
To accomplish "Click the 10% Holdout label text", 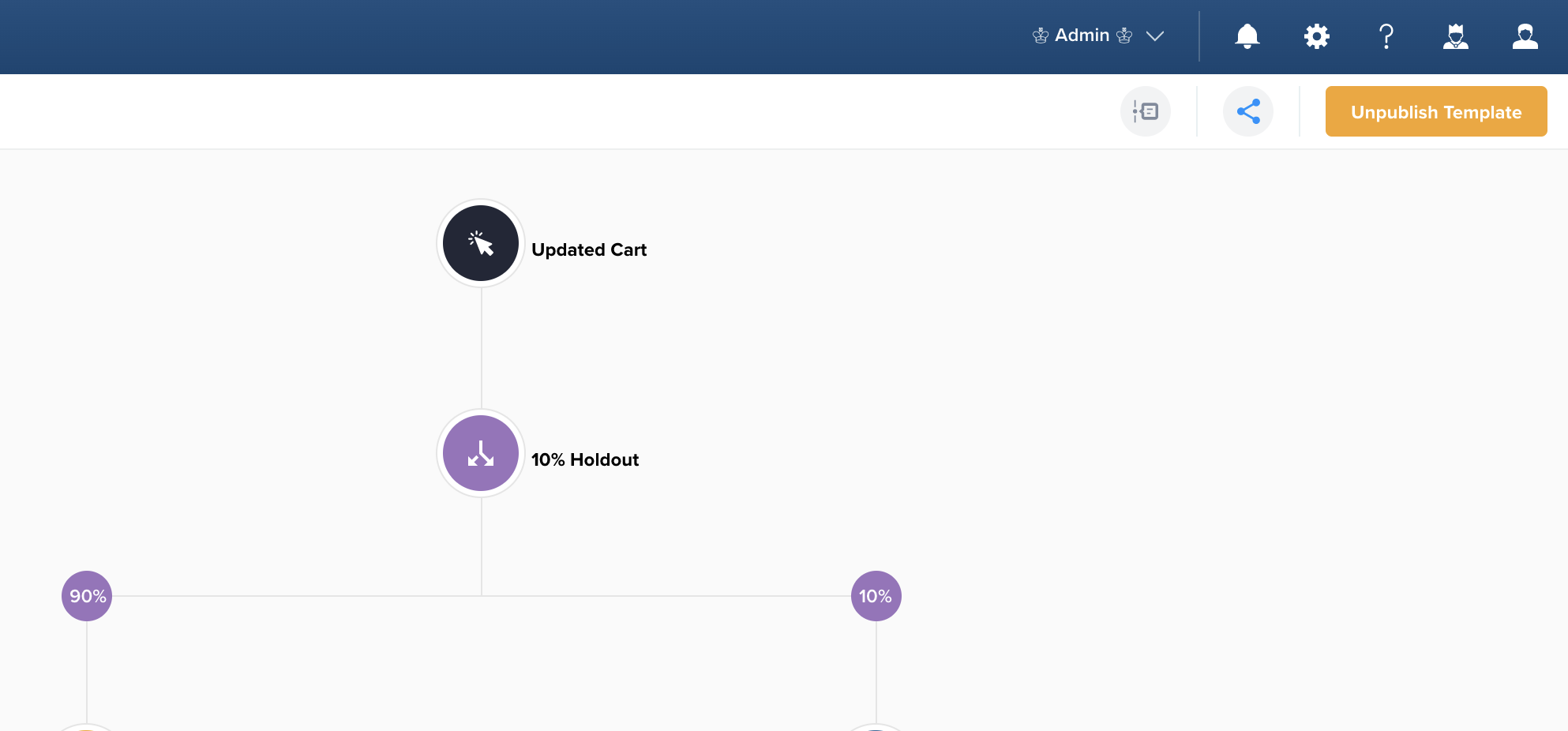I will point(584,459).
